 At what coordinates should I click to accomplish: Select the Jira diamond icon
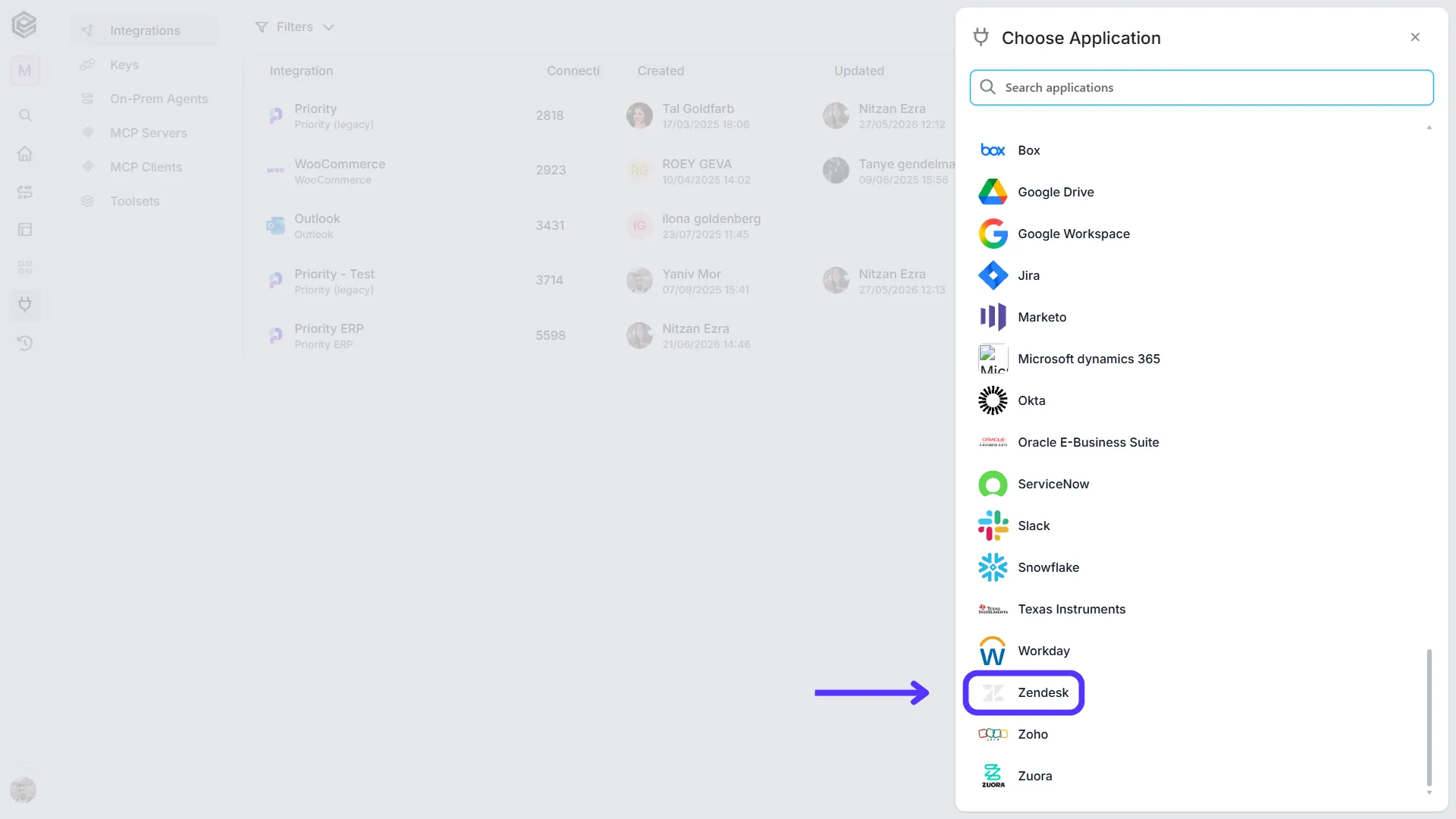click(993, 275)
